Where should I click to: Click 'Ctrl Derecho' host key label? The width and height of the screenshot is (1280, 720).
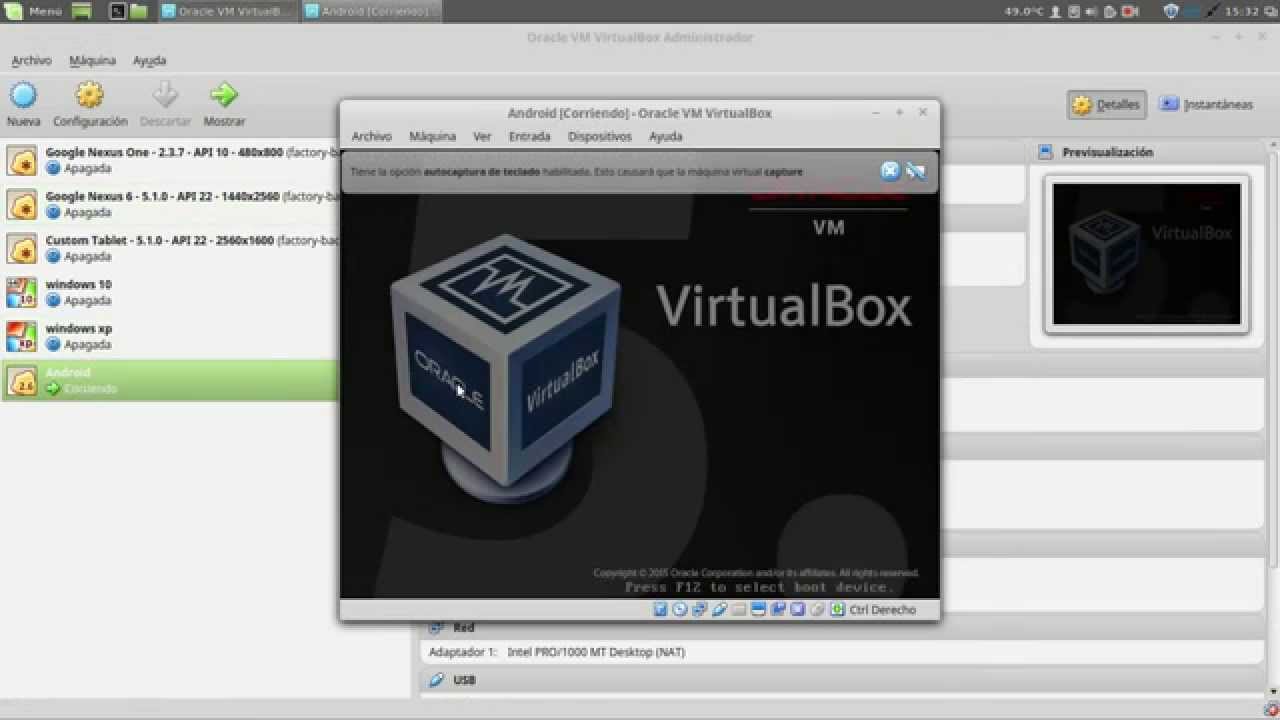tap(882, 609)
